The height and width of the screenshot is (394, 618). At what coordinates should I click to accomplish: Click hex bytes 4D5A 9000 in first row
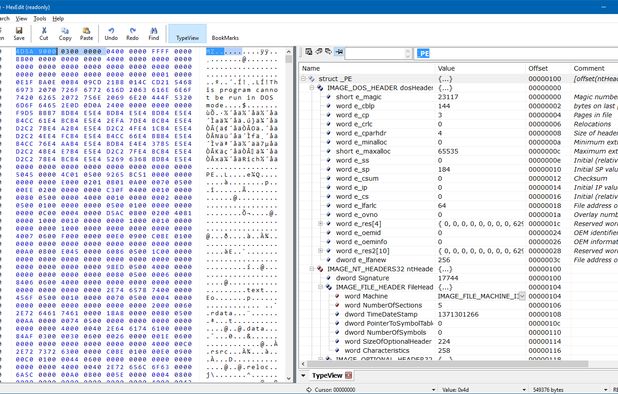click(x=36, y=51)
